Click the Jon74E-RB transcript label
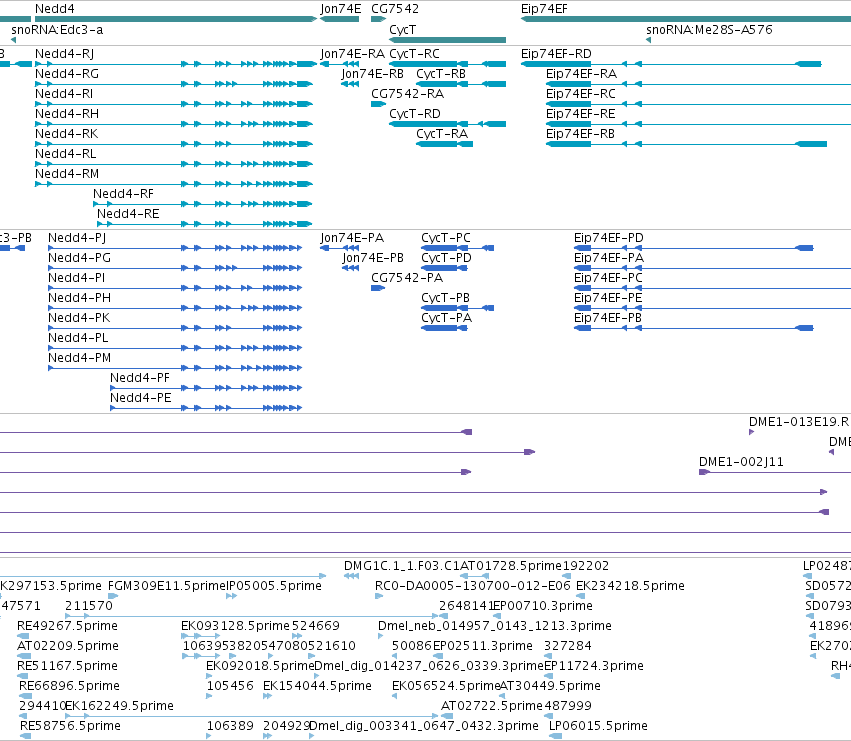The image size is (851, 741). coord(373,74)
